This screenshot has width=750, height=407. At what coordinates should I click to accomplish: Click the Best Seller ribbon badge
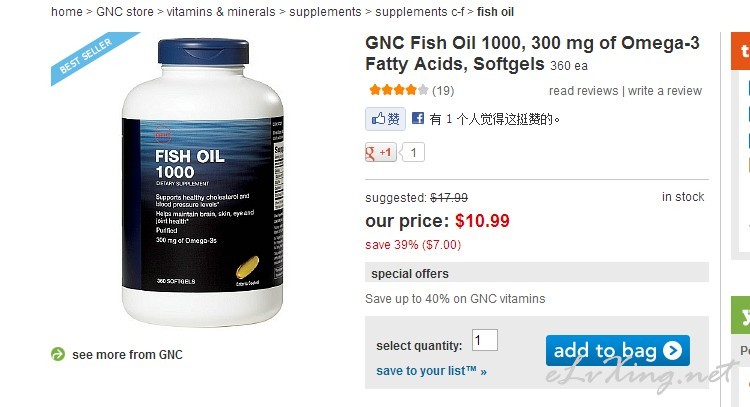pos(91,56)
